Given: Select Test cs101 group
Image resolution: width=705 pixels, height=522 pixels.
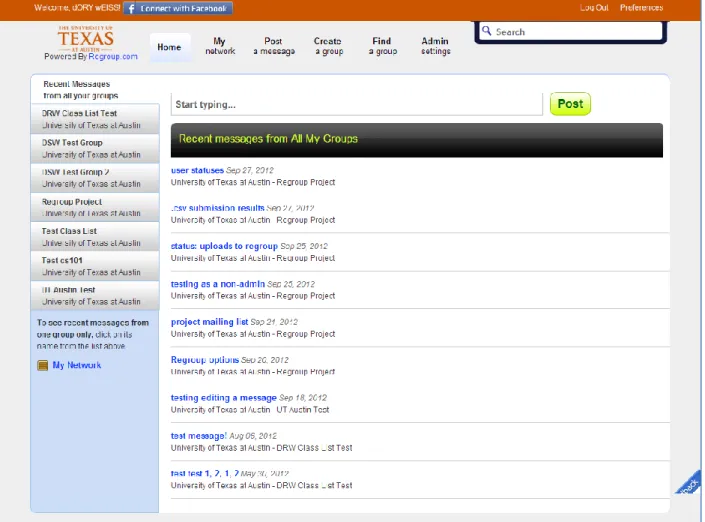Looking at the screenshot, I should click(95, 266).
